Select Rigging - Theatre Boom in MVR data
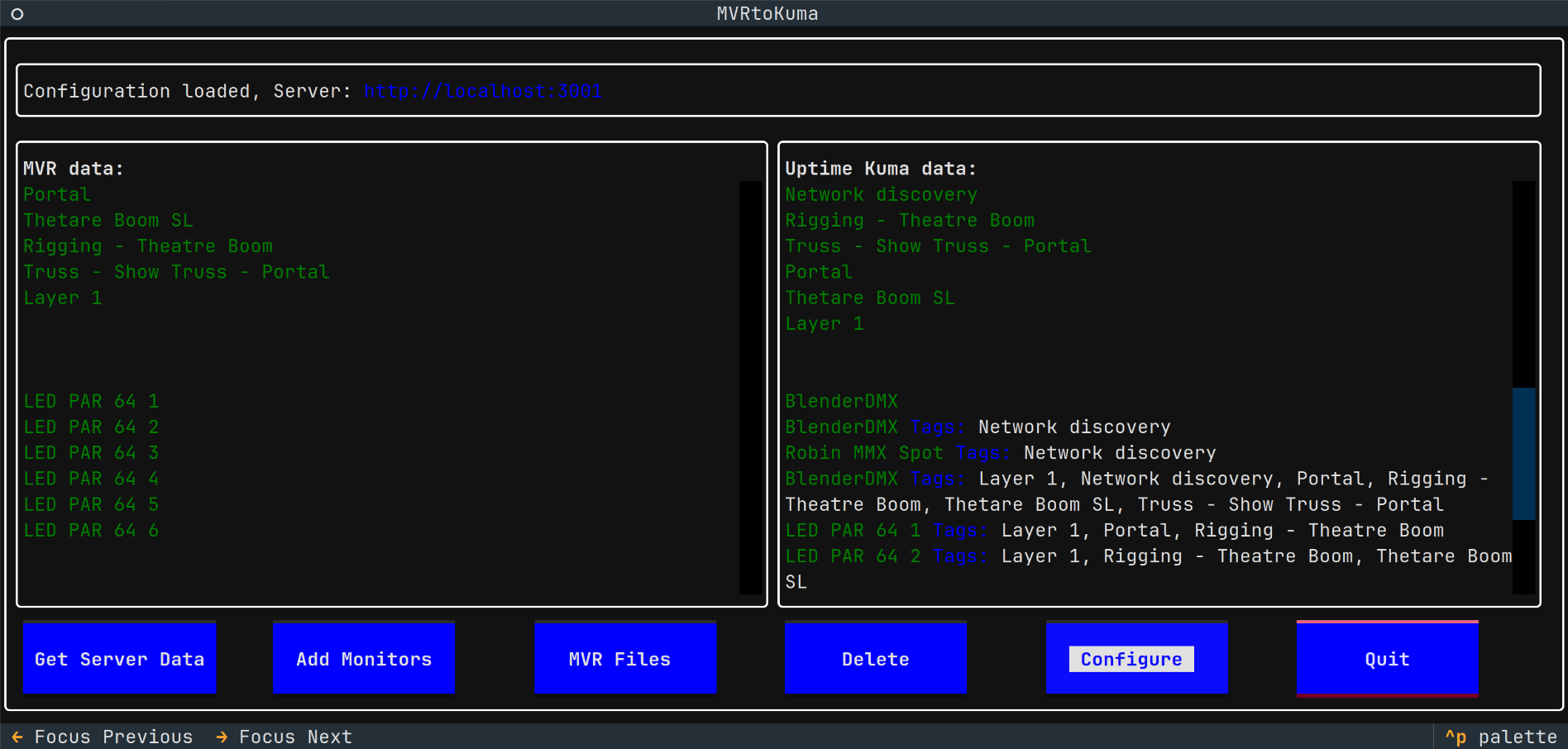Image resolution: width=1568 pixels, height=749 pixels. click(148, 246)
